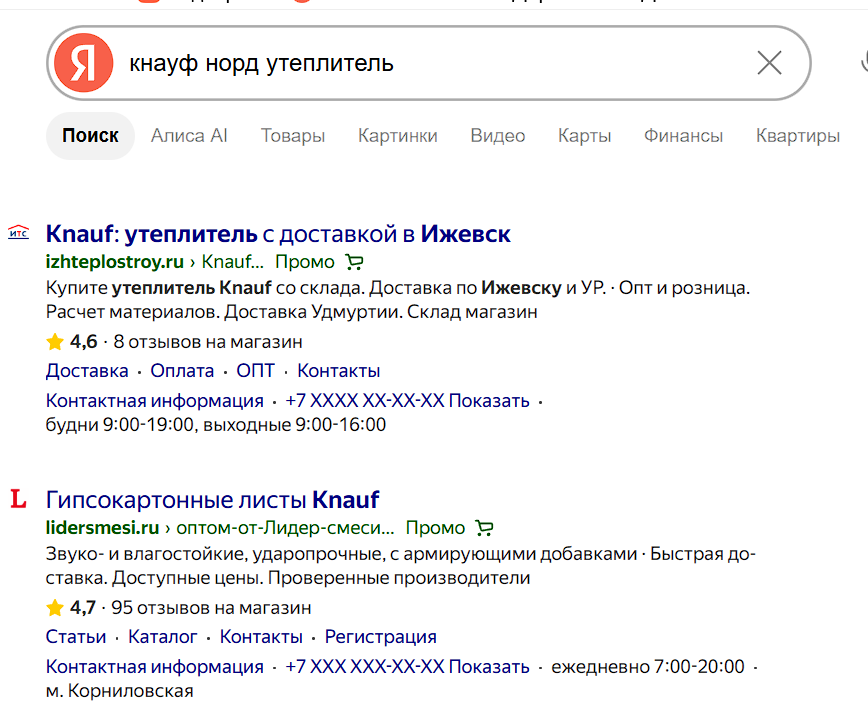The image size is (868, 721).
Task: Click the red L favicon of lidersmesi
Action: click(18, 499)
